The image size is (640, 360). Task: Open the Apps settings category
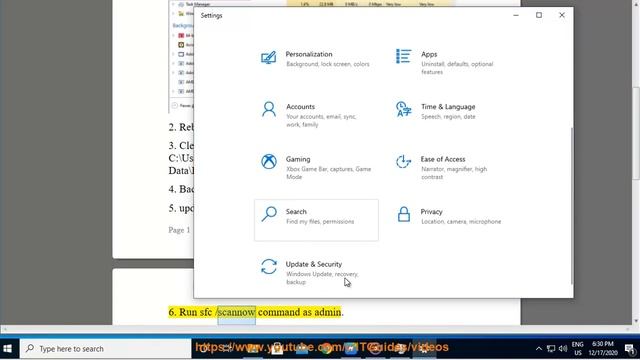[451, 62]
